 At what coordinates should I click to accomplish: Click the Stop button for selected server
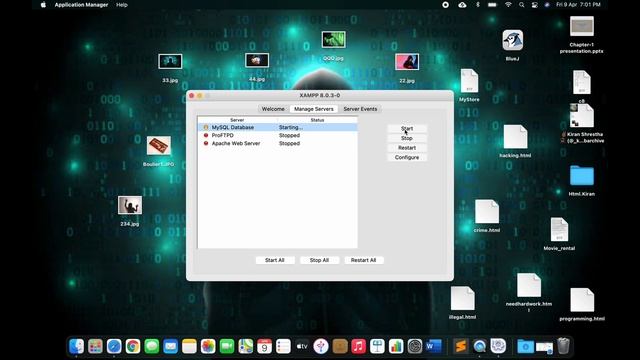point(407,138)
